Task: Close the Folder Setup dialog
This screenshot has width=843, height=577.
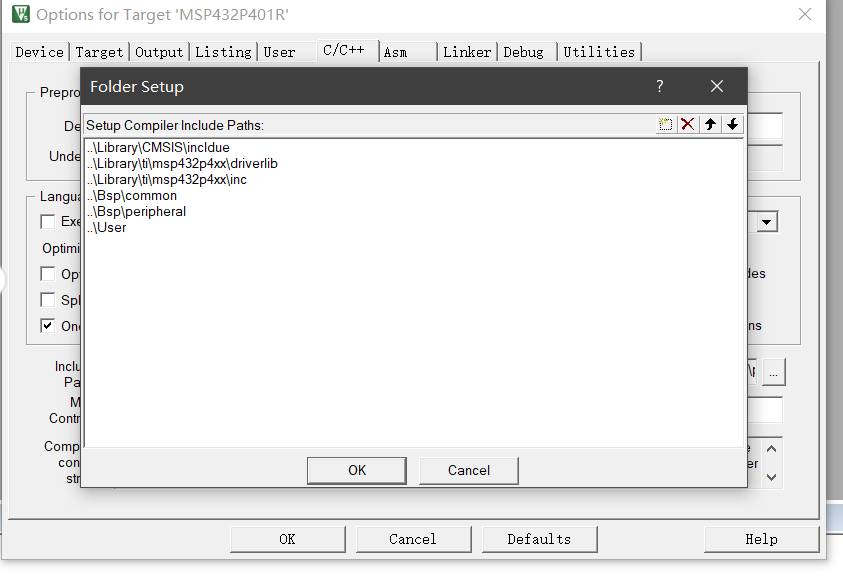Action: click(x=717, y=86)
